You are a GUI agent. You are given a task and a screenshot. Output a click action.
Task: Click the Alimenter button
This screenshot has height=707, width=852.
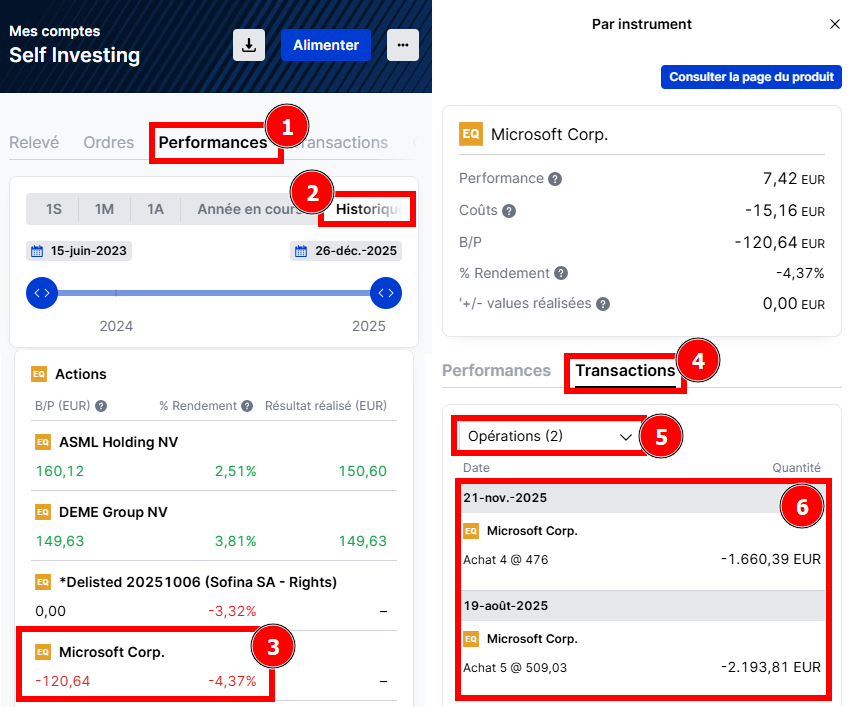click(326, 45)
